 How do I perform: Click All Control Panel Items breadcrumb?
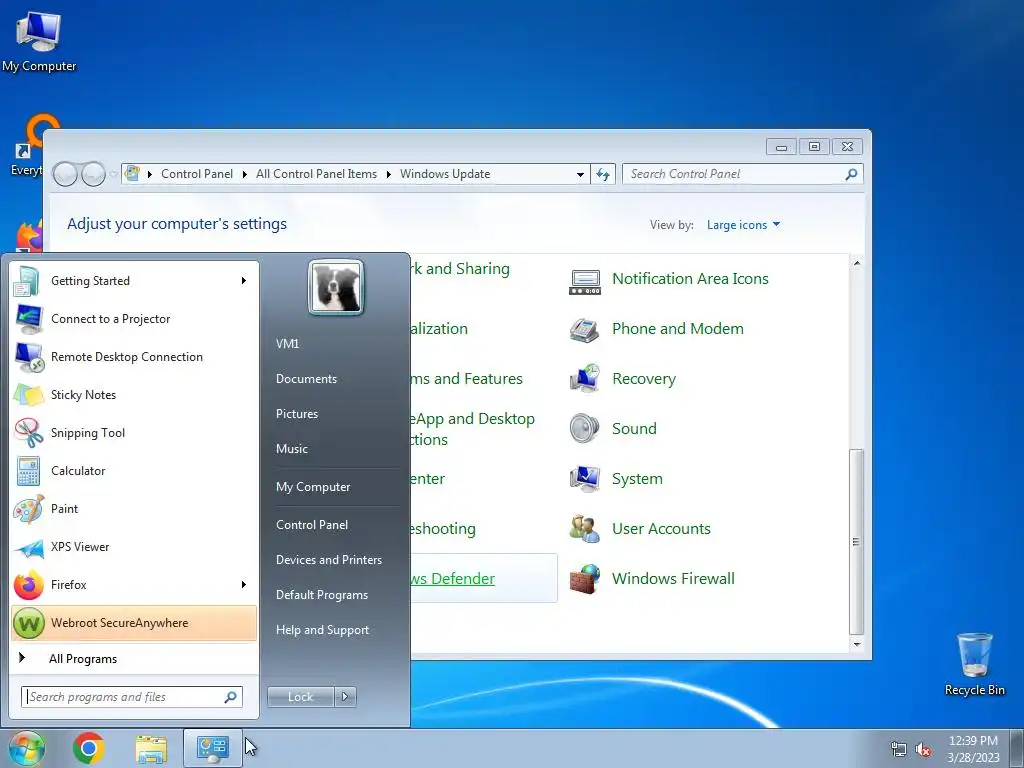(316, 174)
